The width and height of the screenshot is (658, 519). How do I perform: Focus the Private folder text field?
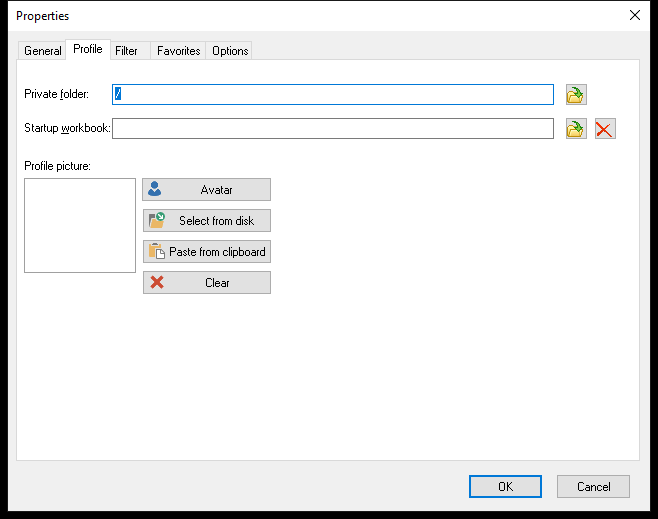(333, 94)
